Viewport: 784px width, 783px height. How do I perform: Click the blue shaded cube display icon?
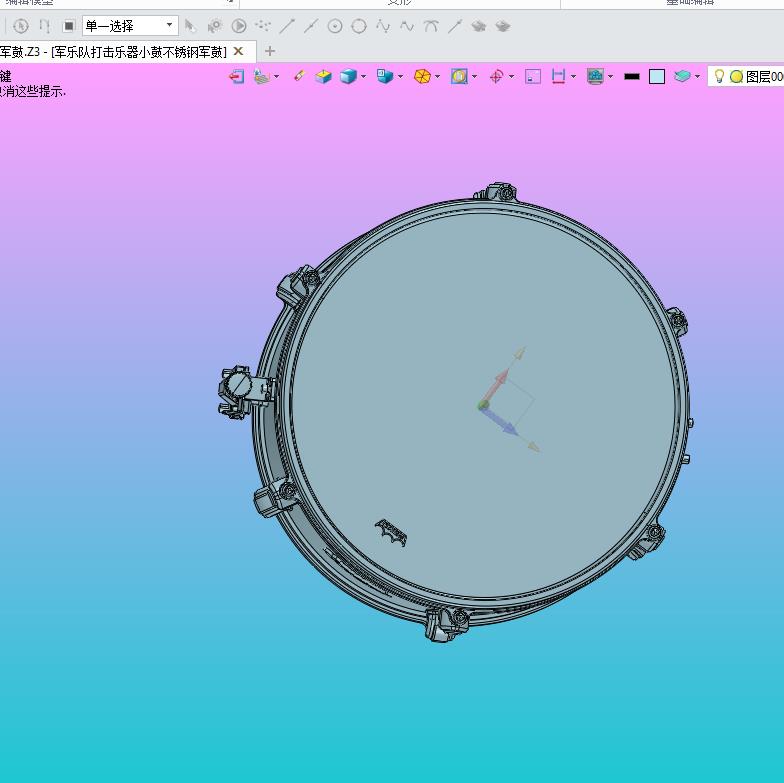pyautogui.click(x=348, y=76)
